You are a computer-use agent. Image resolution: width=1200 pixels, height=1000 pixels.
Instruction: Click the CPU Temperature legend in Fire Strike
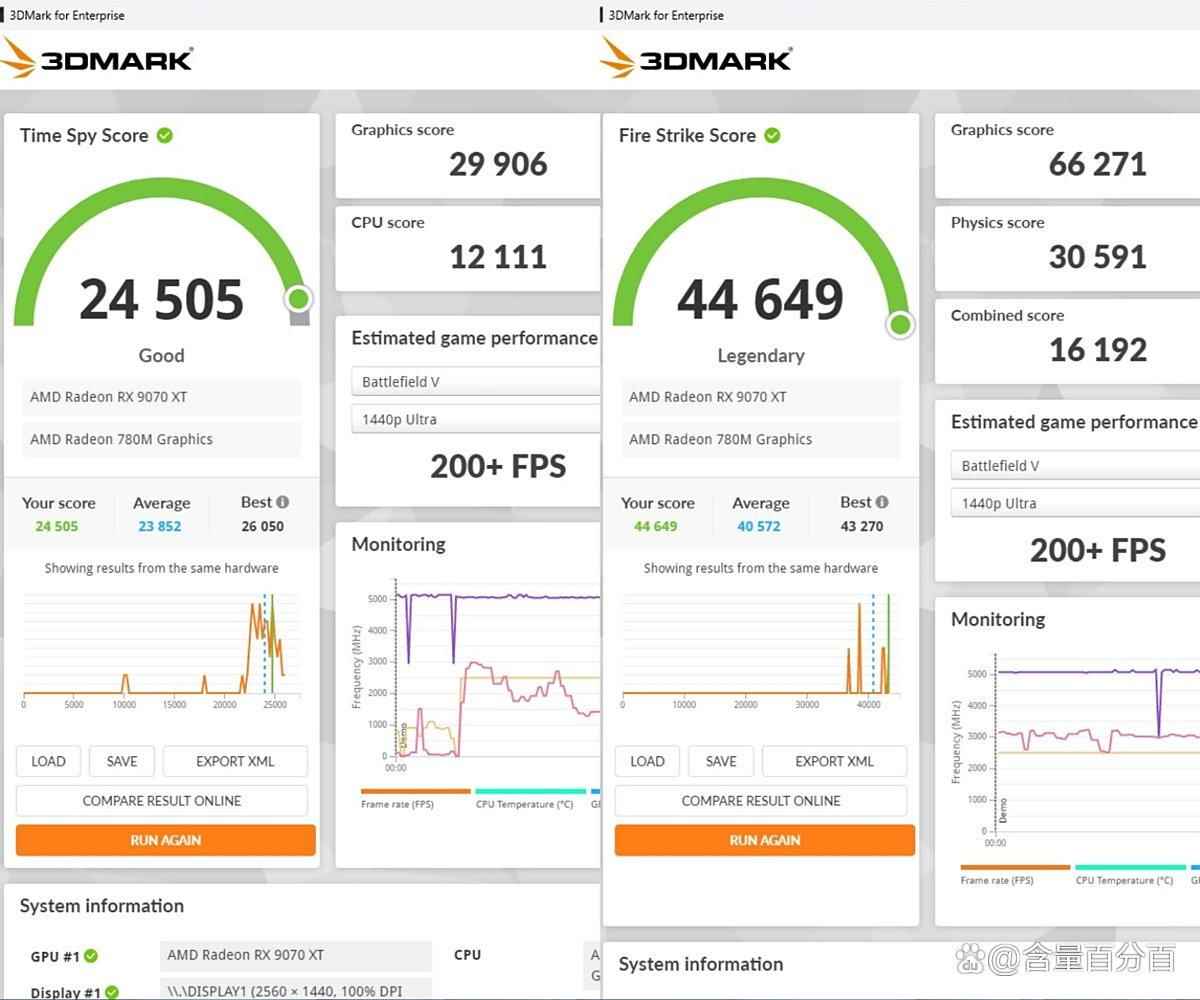(x=1129, y=875)
